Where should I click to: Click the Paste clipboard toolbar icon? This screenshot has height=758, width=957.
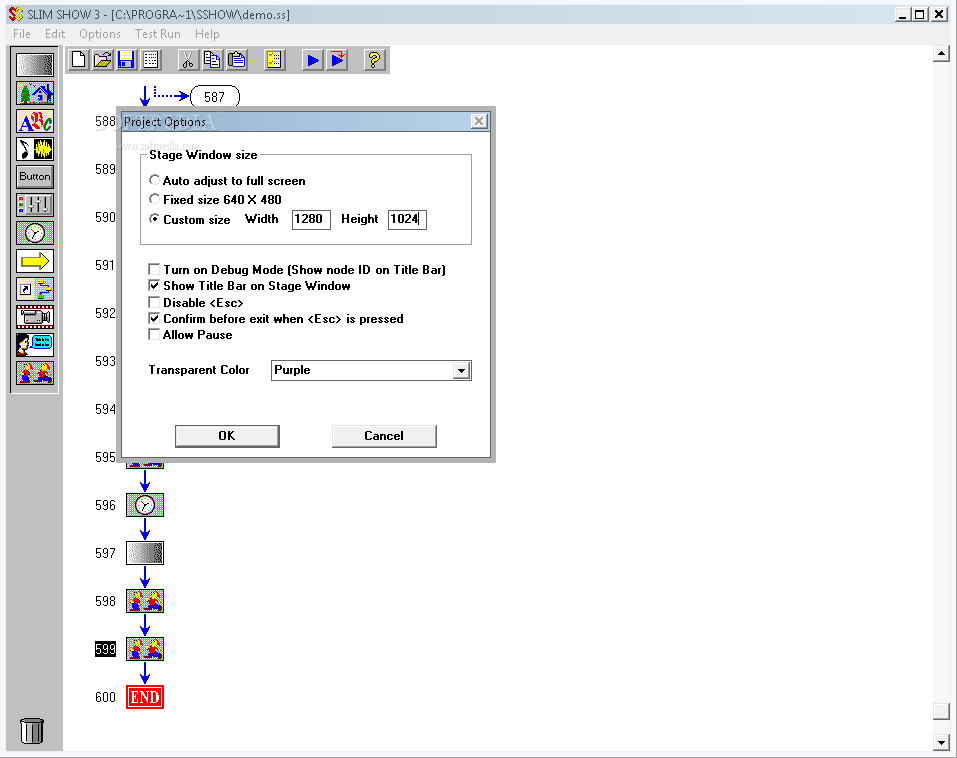click(x=237, y=60)
